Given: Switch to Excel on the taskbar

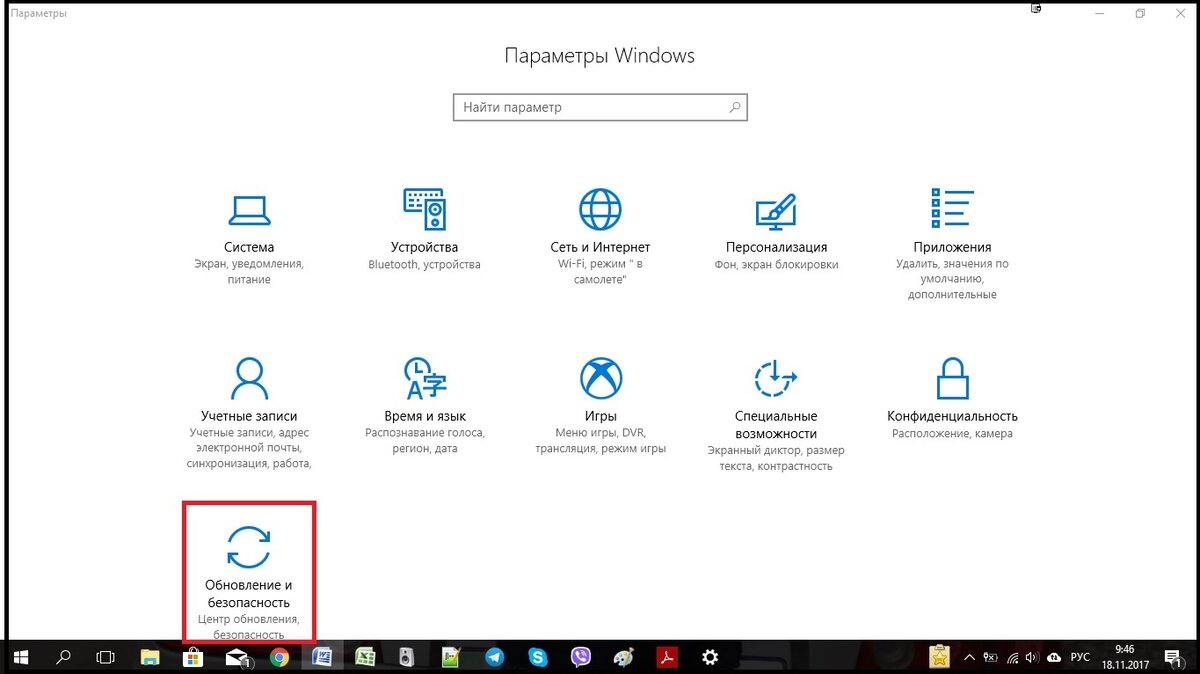Looking at the screenshot, I should pos(366,657).
